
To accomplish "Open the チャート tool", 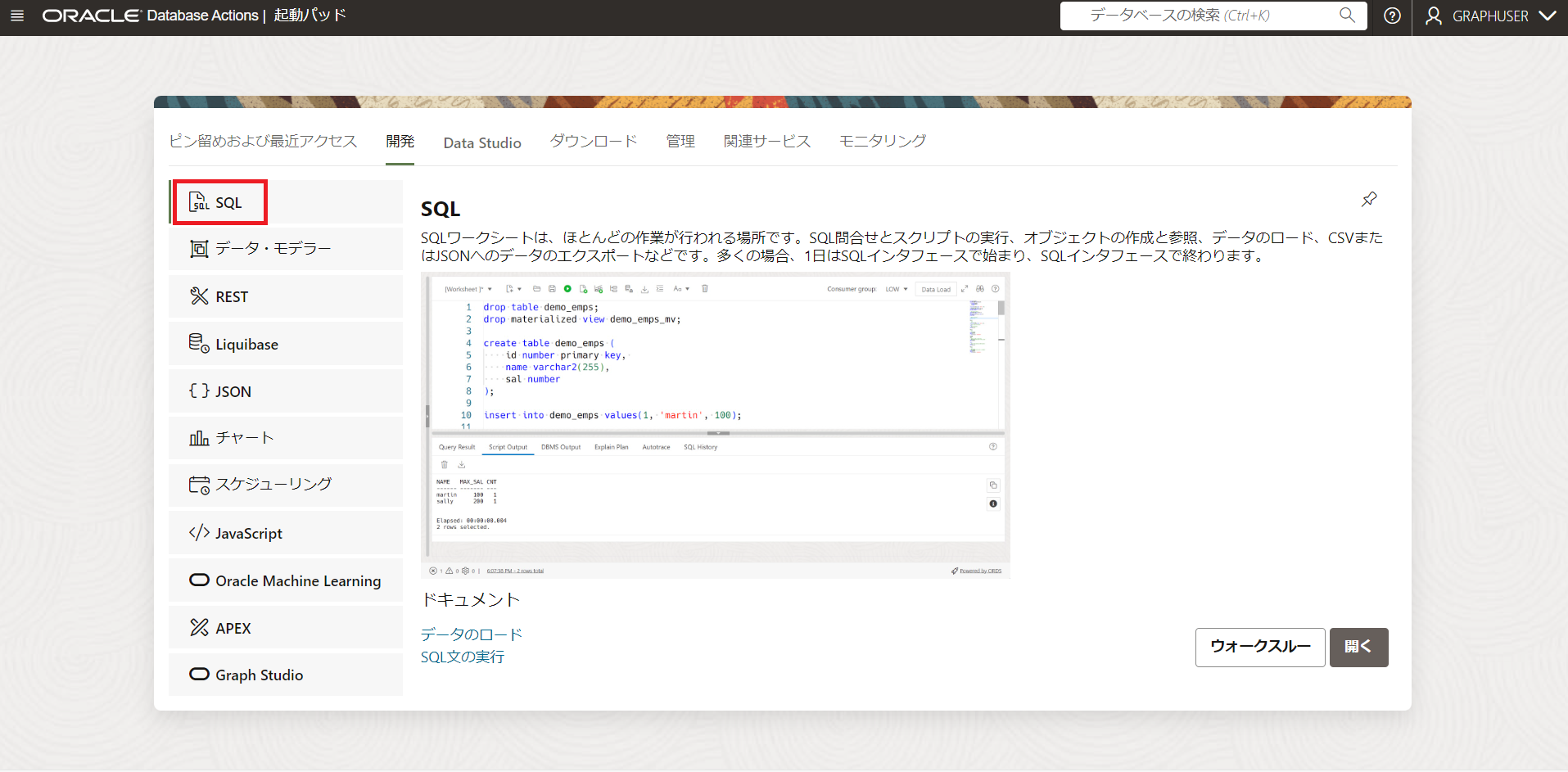I will point(244,437).
